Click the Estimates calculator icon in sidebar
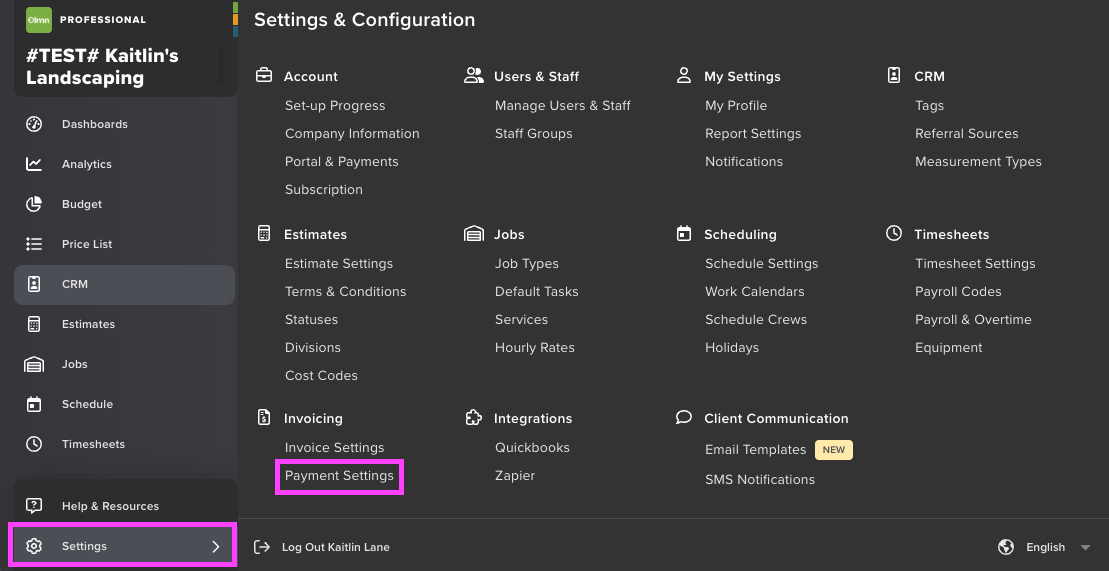The image size is (1109, 571). point(34,324)
